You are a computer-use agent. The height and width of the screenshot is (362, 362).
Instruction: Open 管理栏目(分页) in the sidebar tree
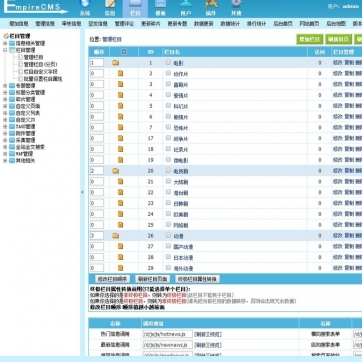pyautogui.click(x=40, y=64)
